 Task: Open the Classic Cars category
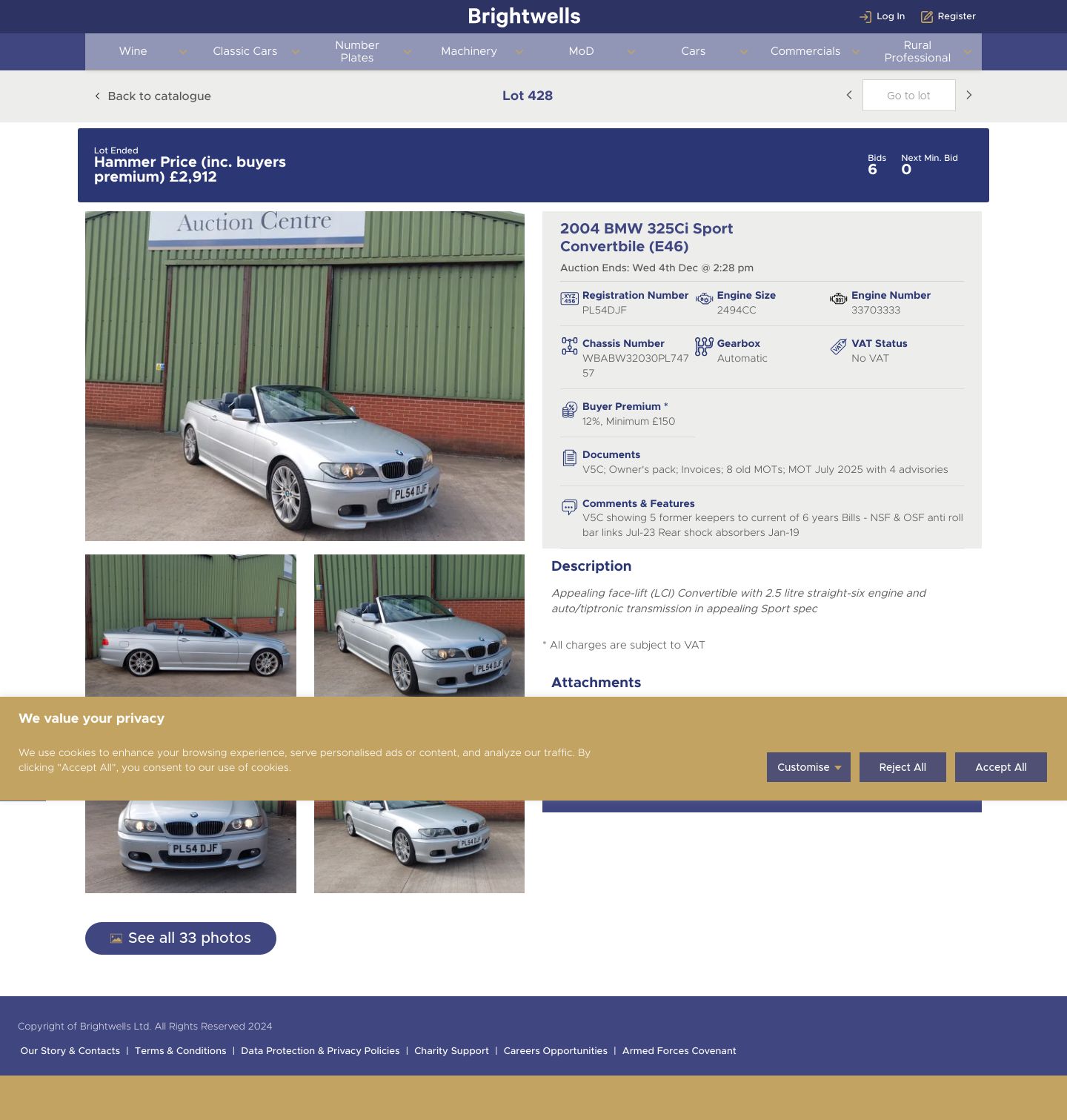(245, 51)
